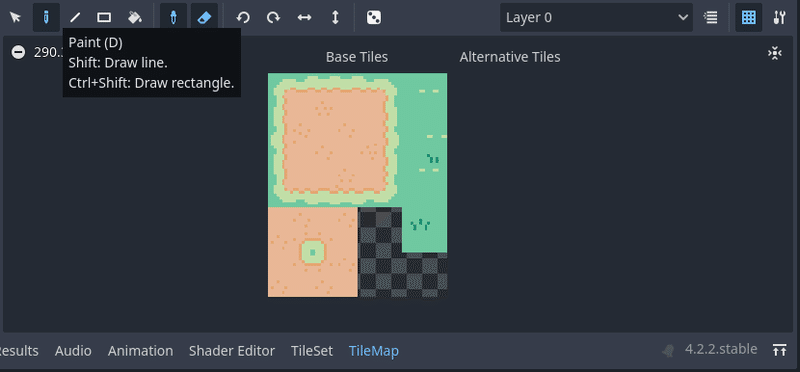Switch to the TileMap panel
Image resolution: width=800 pixels, height=372 pixels.
[374, 351]
